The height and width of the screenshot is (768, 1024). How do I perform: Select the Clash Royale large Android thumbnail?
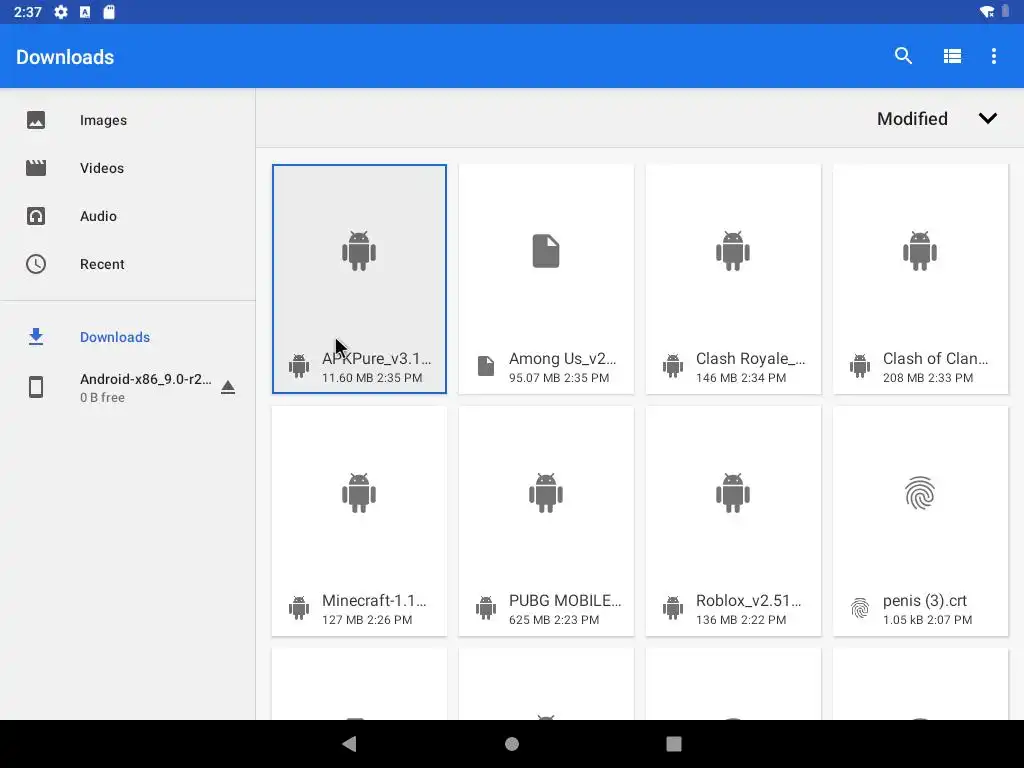733,251
